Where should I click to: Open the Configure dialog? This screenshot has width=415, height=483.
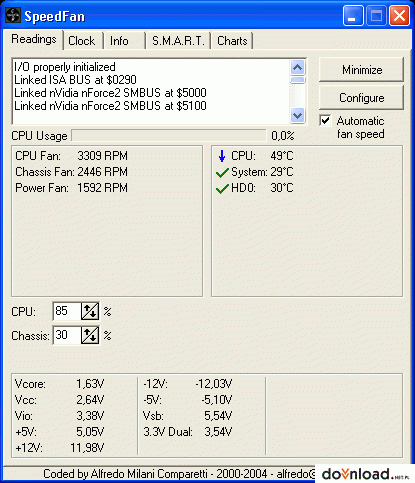click(x=362, y=98)
